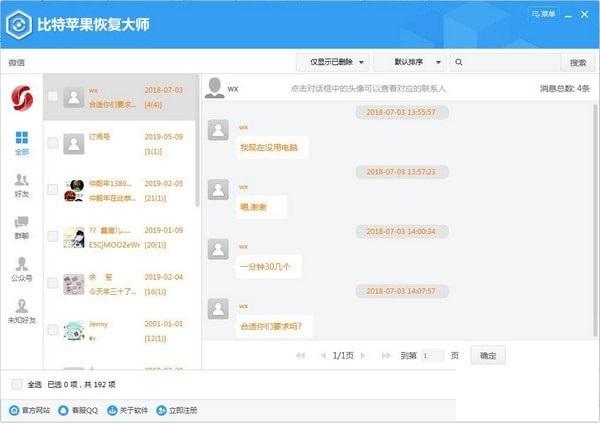600x423 pixels.
Task: Click the go-to page number field
Action: 432,356
